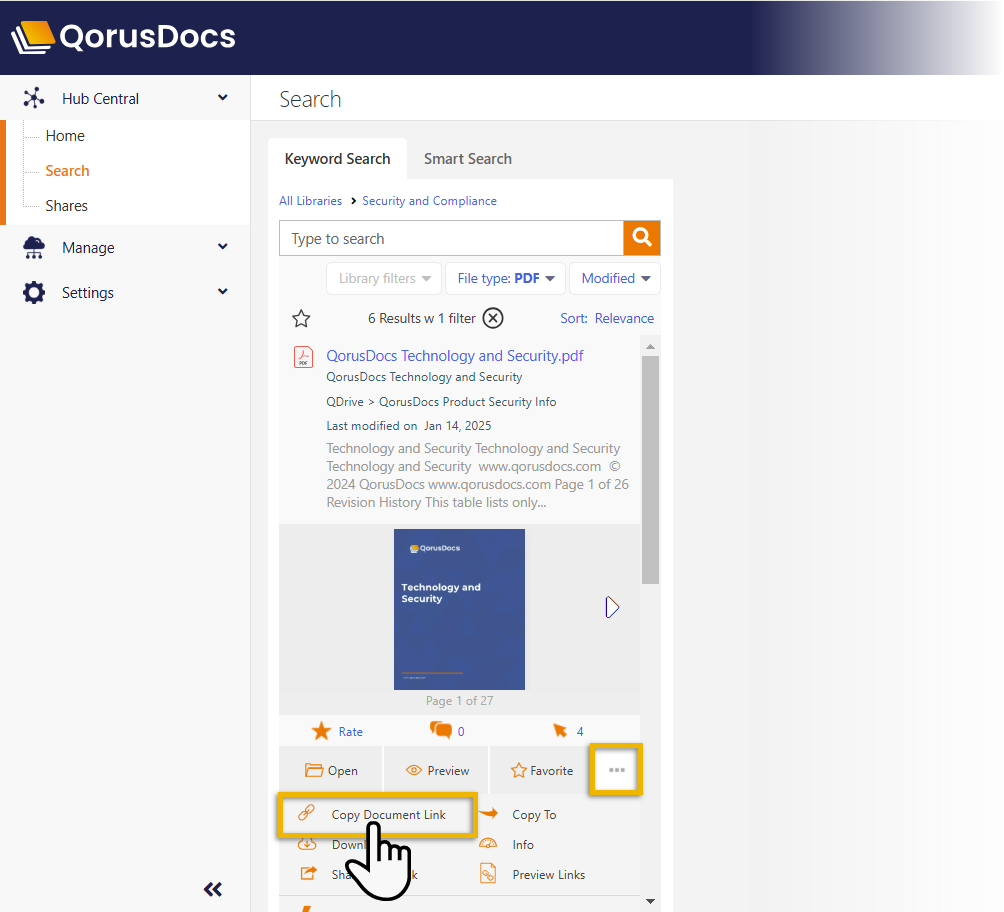Expand the Settings section chevron
This screenshot has height=912, width=1004.
click(x=222, y=291)
